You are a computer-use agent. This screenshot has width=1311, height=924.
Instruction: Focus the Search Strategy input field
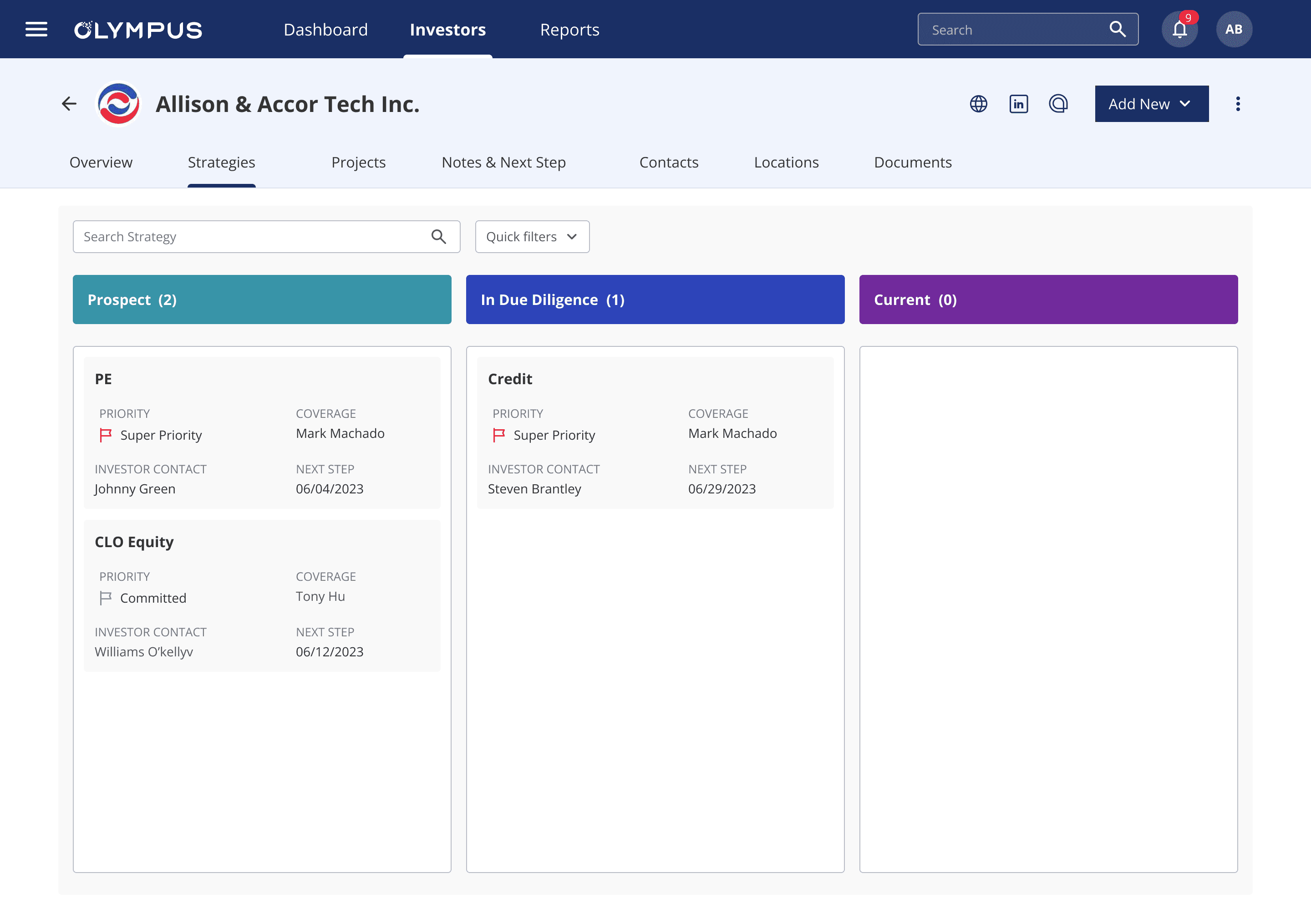(251, 236)
